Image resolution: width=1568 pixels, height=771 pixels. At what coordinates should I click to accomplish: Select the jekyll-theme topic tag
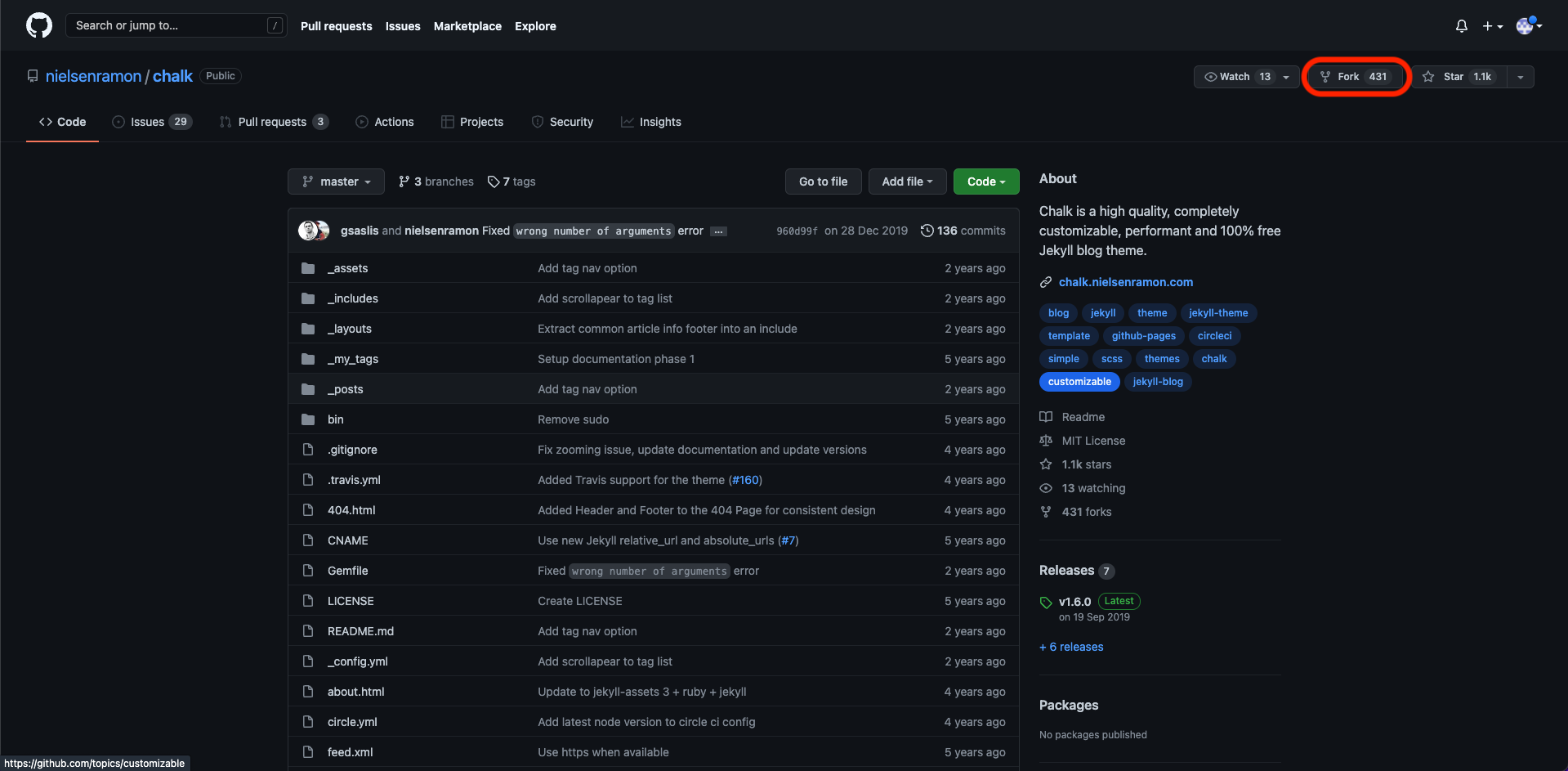[1218, 313]
